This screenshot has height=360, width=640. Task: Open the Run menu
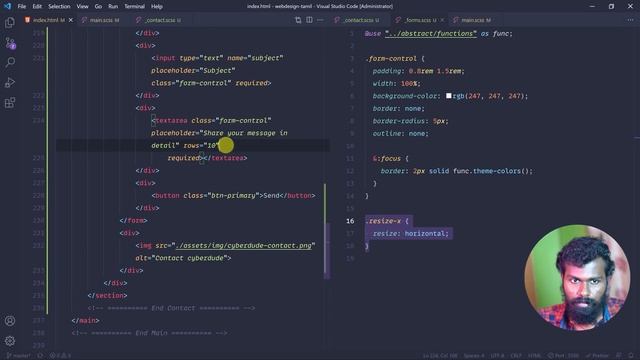click(113, 7)
